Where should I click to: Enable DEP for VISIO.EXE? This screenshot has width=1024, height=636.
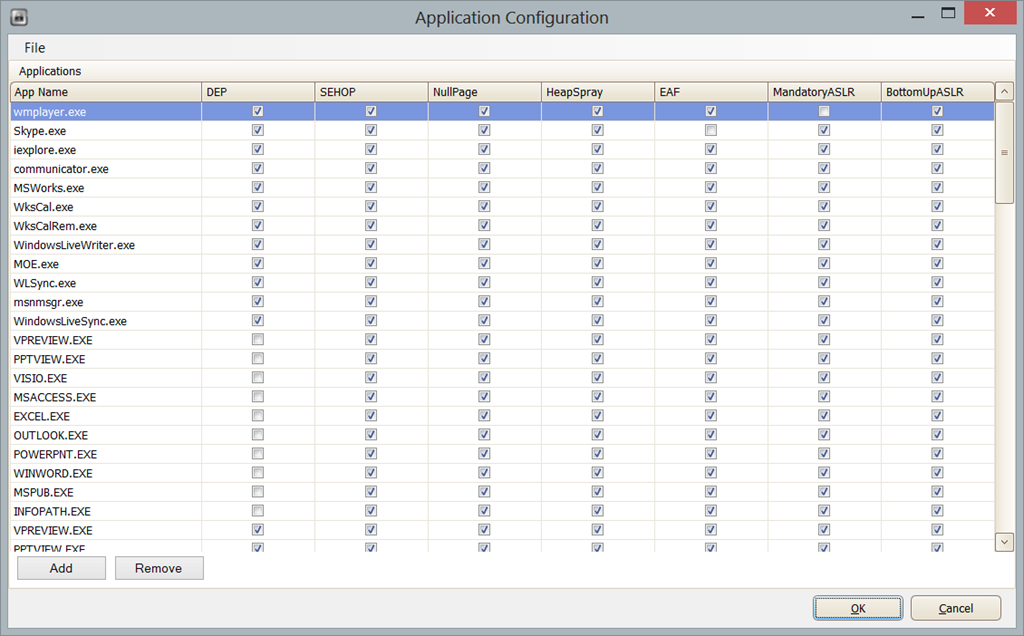point(258,377)
